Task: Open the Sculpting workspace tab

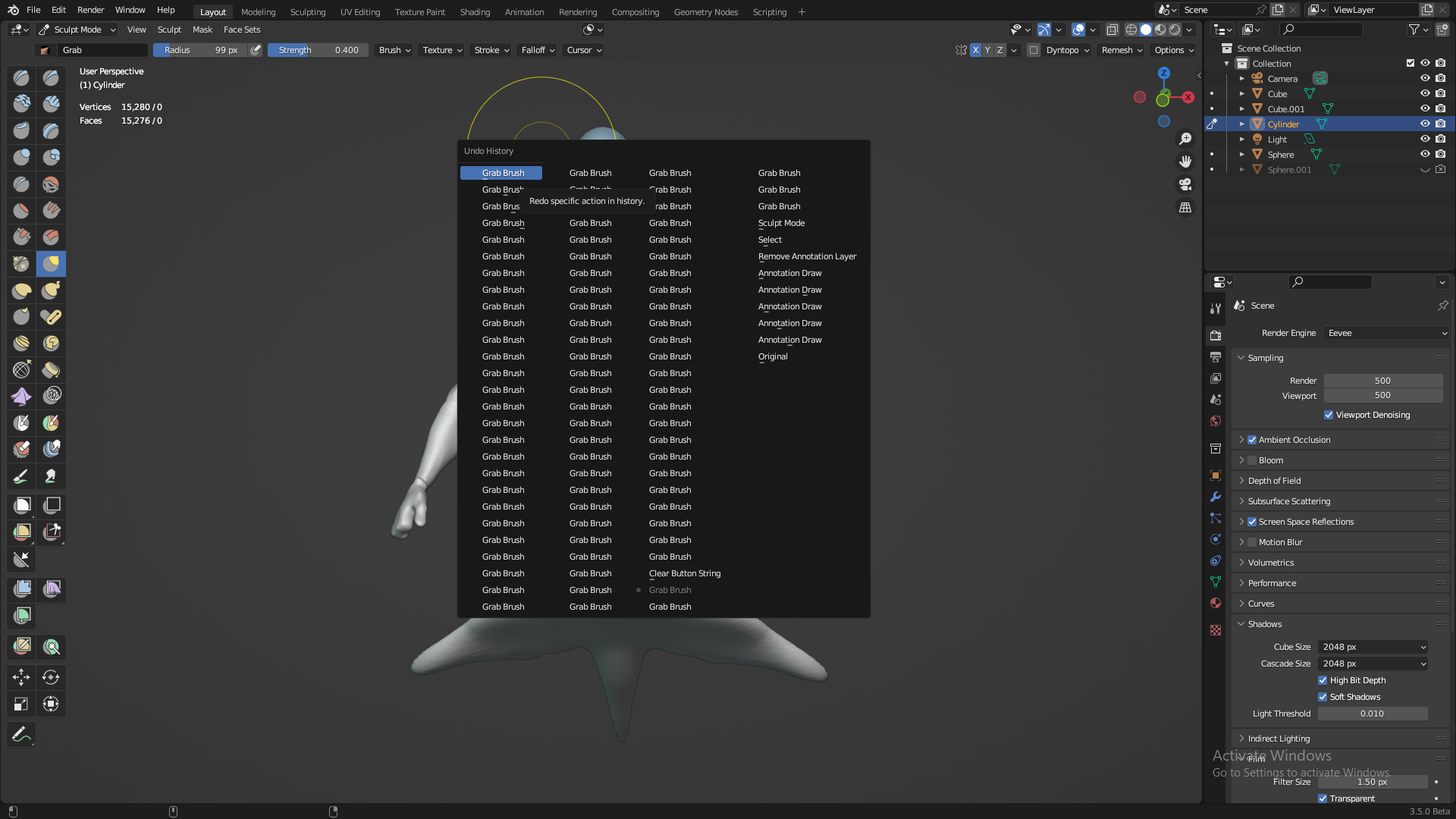Action: click(307, 12)
